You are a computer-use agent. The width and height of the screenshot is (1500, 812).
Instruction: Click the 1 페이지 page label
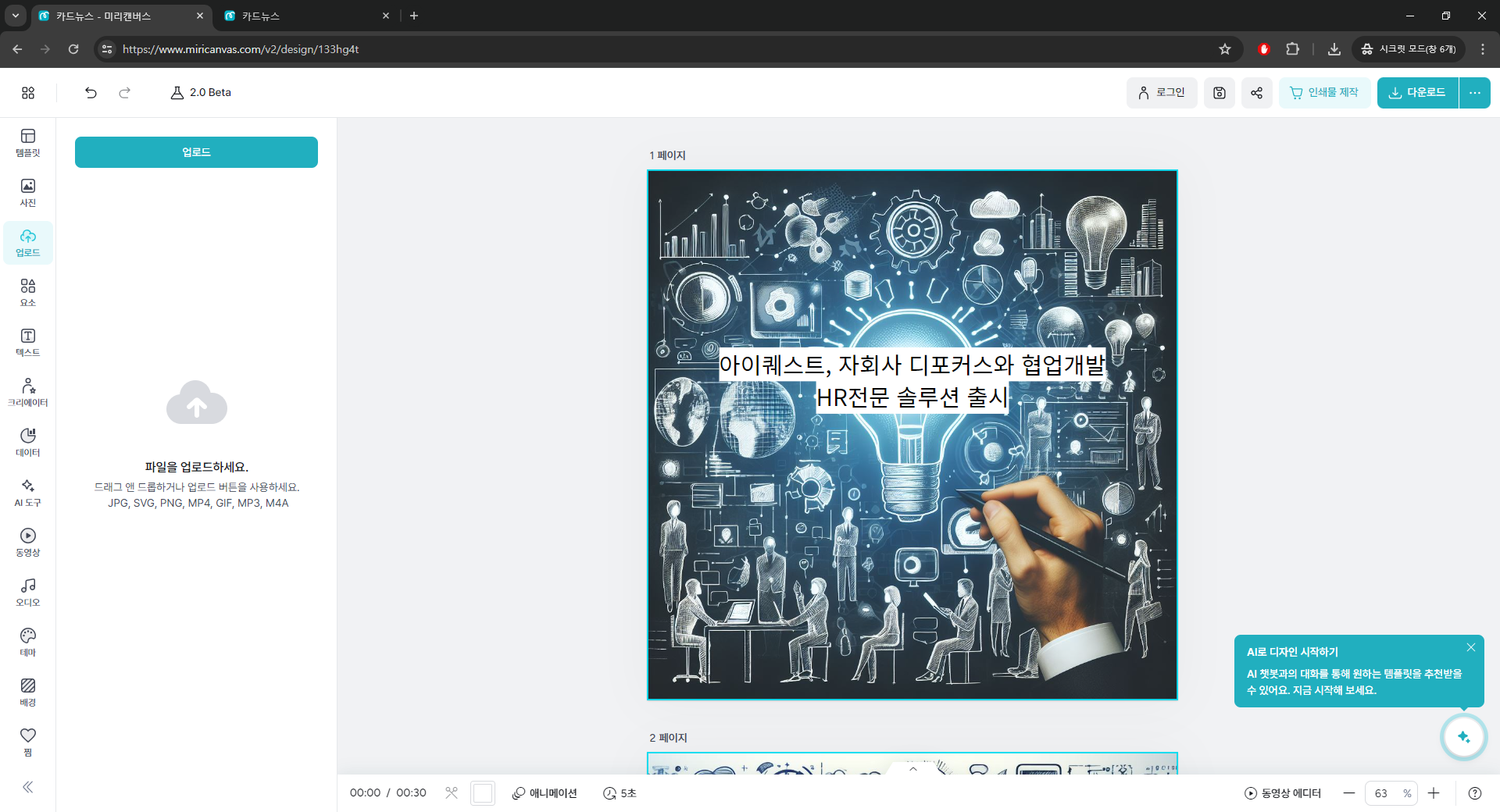(667, 155)
